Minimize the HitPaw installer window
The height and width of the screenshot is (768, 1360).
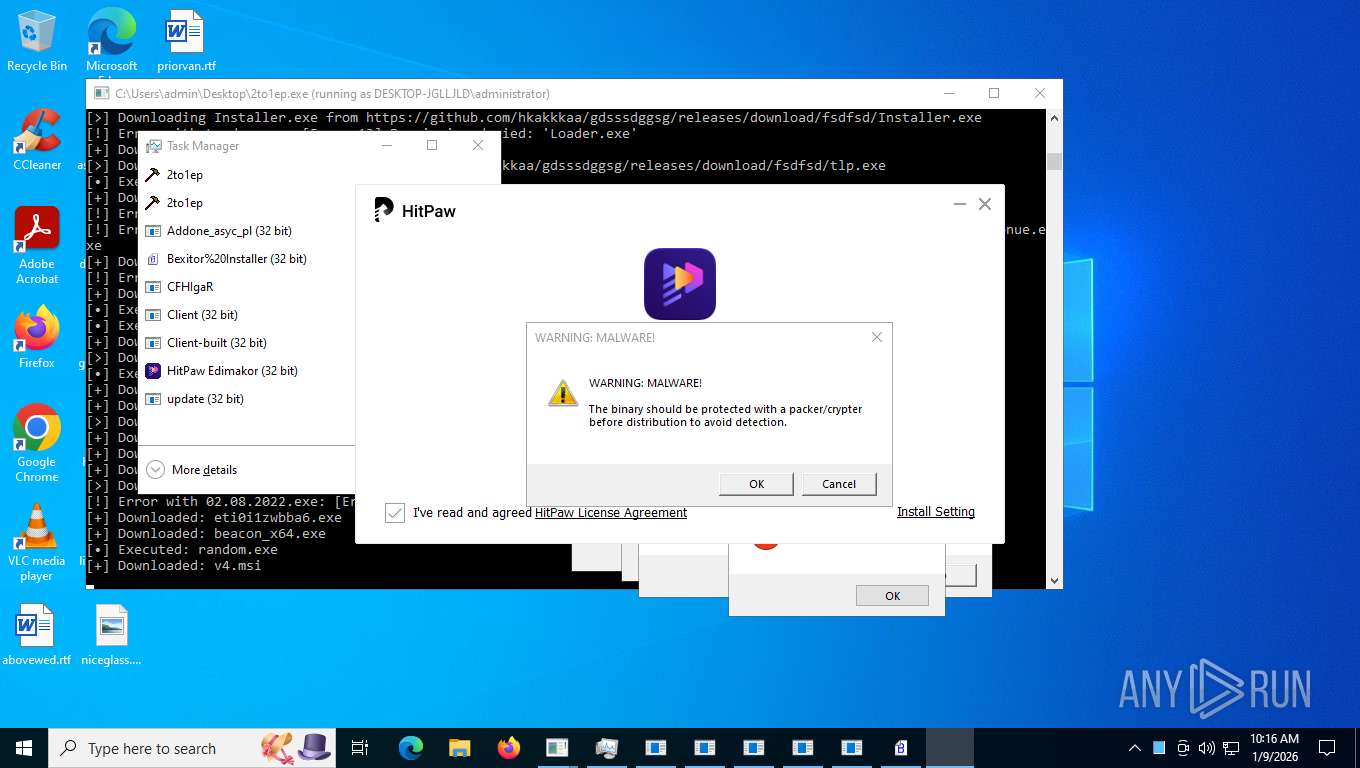960,204
